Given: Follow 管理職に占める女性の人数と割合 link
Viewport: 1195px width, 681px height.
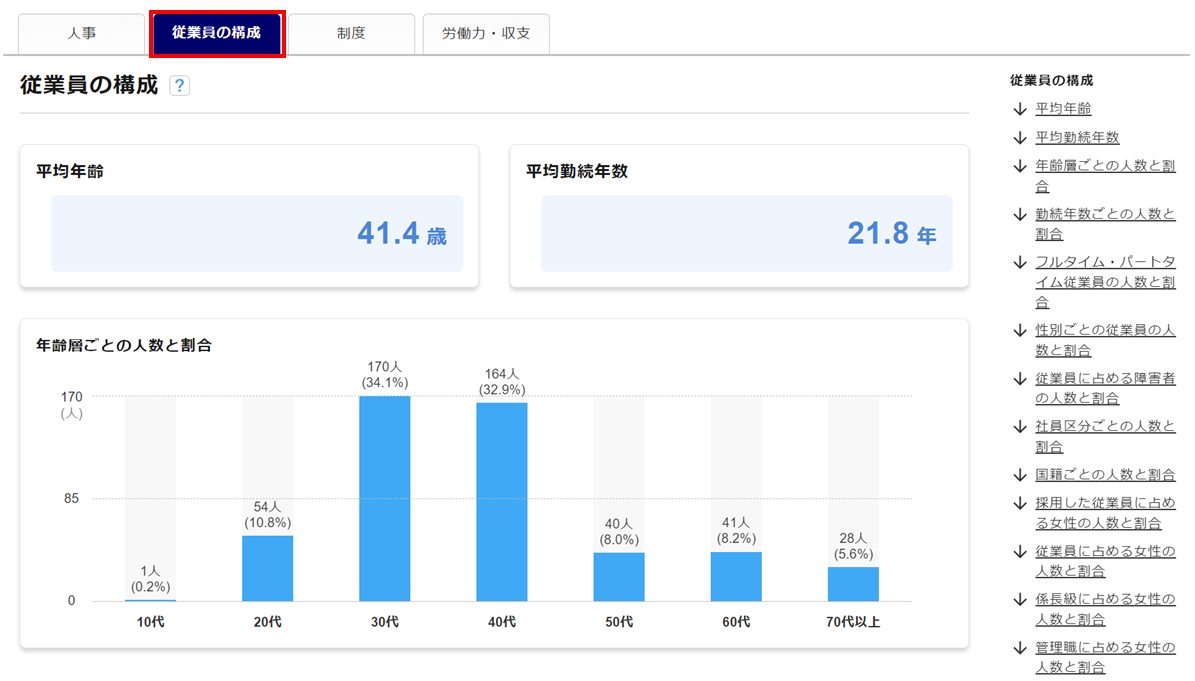Looking at the screenshot, I should click(x=1105, y=657).
